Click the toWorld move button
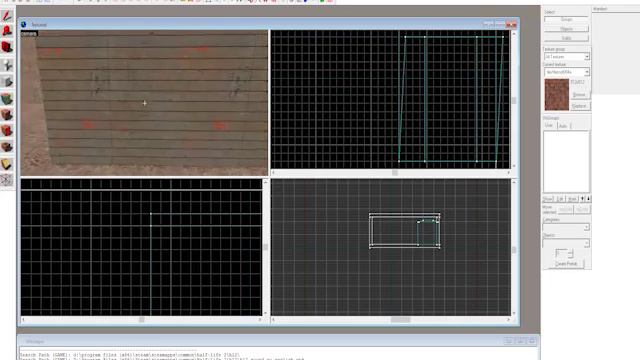The width and height of the screenshot is (640, 360). 565,210
